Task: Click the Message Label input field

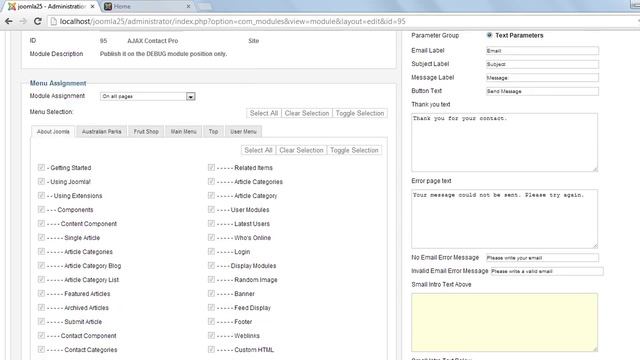Action: point(542,78)
